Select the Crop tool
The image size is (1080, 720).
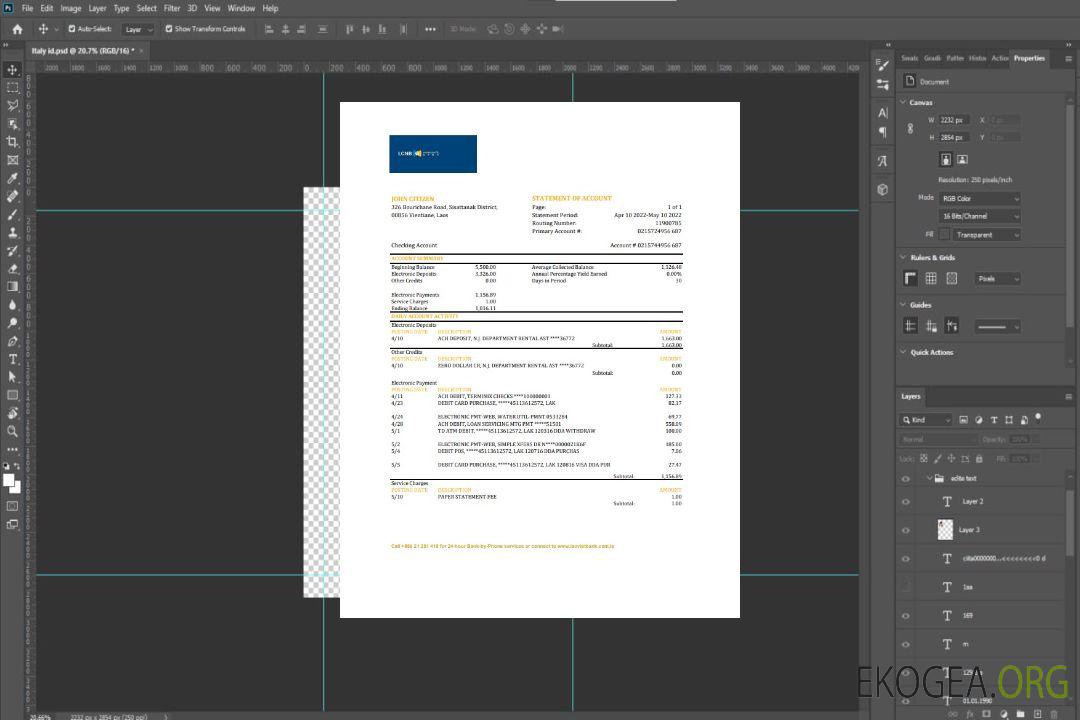[13, 141]
